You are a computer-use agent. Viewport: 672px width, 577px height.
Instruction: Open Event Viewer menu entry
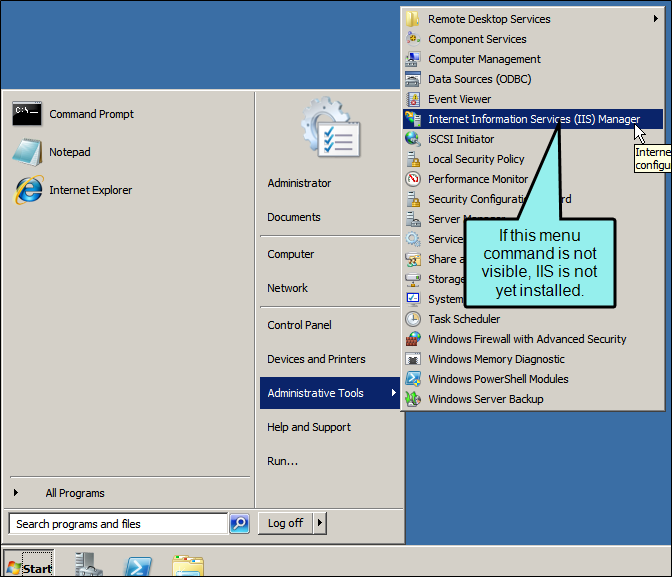click(x=533, y=99)
